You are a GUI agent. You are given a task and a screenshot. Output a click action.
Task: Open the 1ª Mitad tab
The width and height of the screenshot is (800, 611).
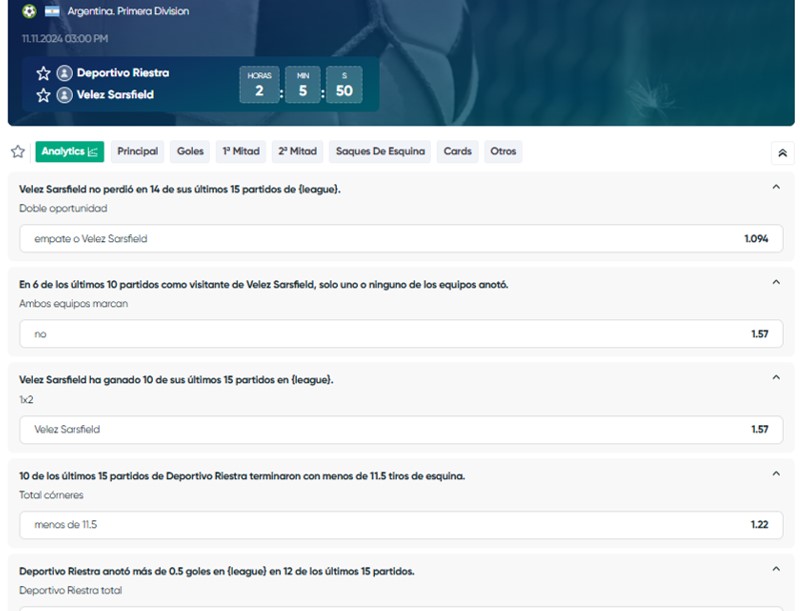click(x=241, y=151)
